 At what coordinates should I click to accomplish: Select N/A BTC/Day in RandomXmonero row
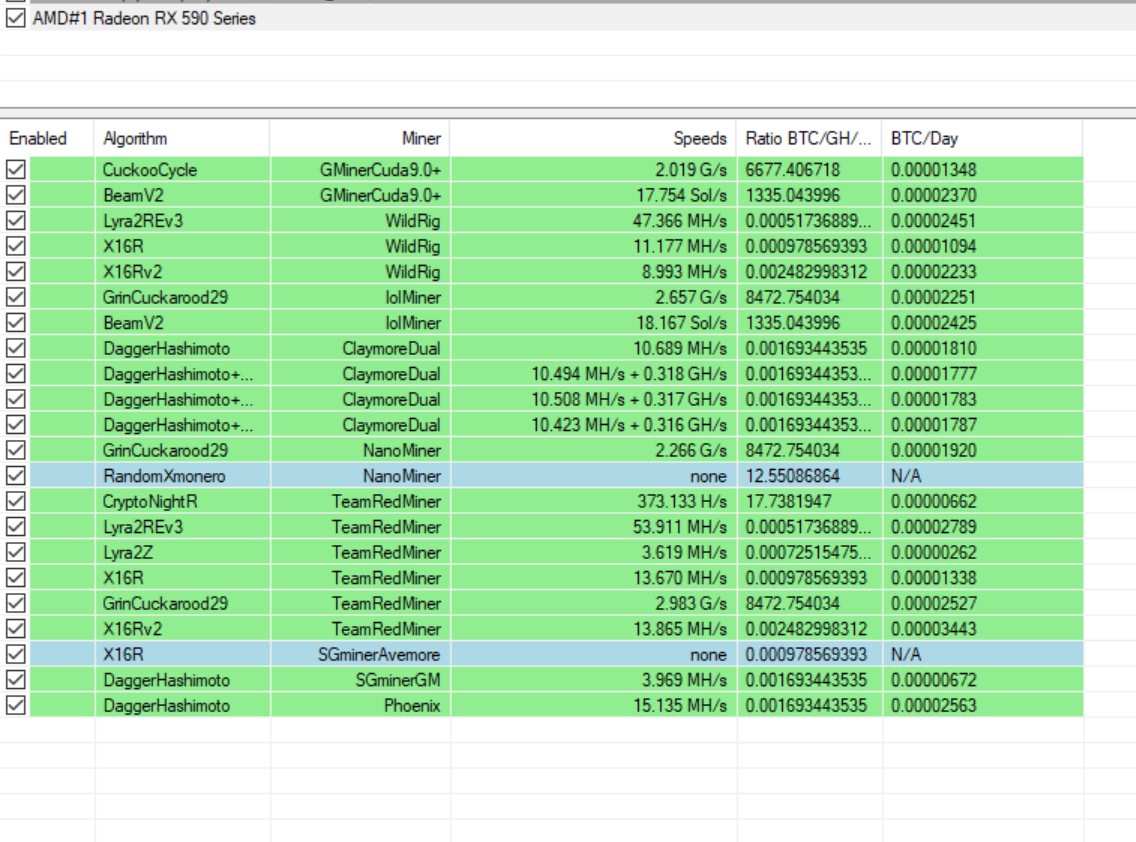[906, 476]
